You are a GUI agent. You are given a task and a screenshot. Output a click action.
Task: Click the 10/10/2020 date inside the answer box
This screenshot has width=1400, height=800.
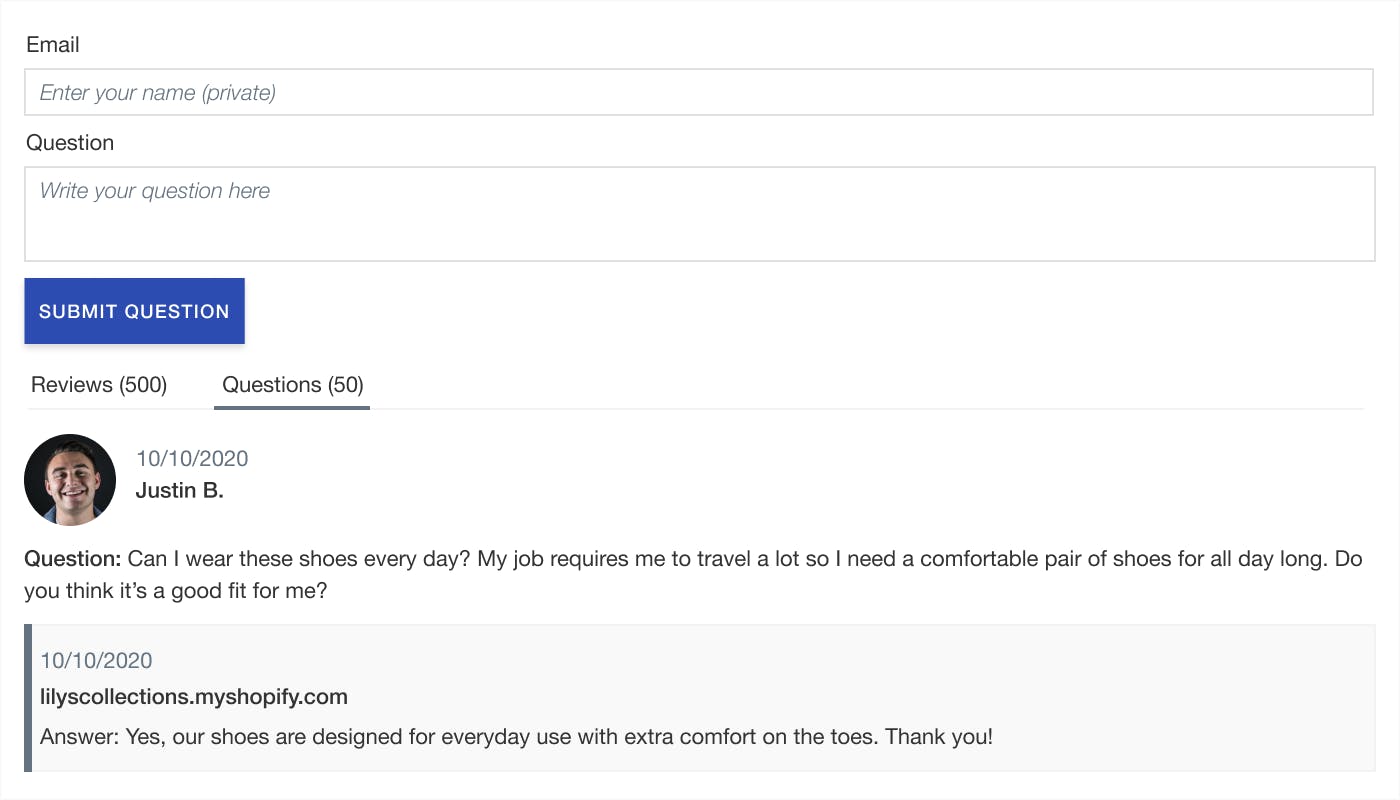pyautogui.click(x=96, y=661)
